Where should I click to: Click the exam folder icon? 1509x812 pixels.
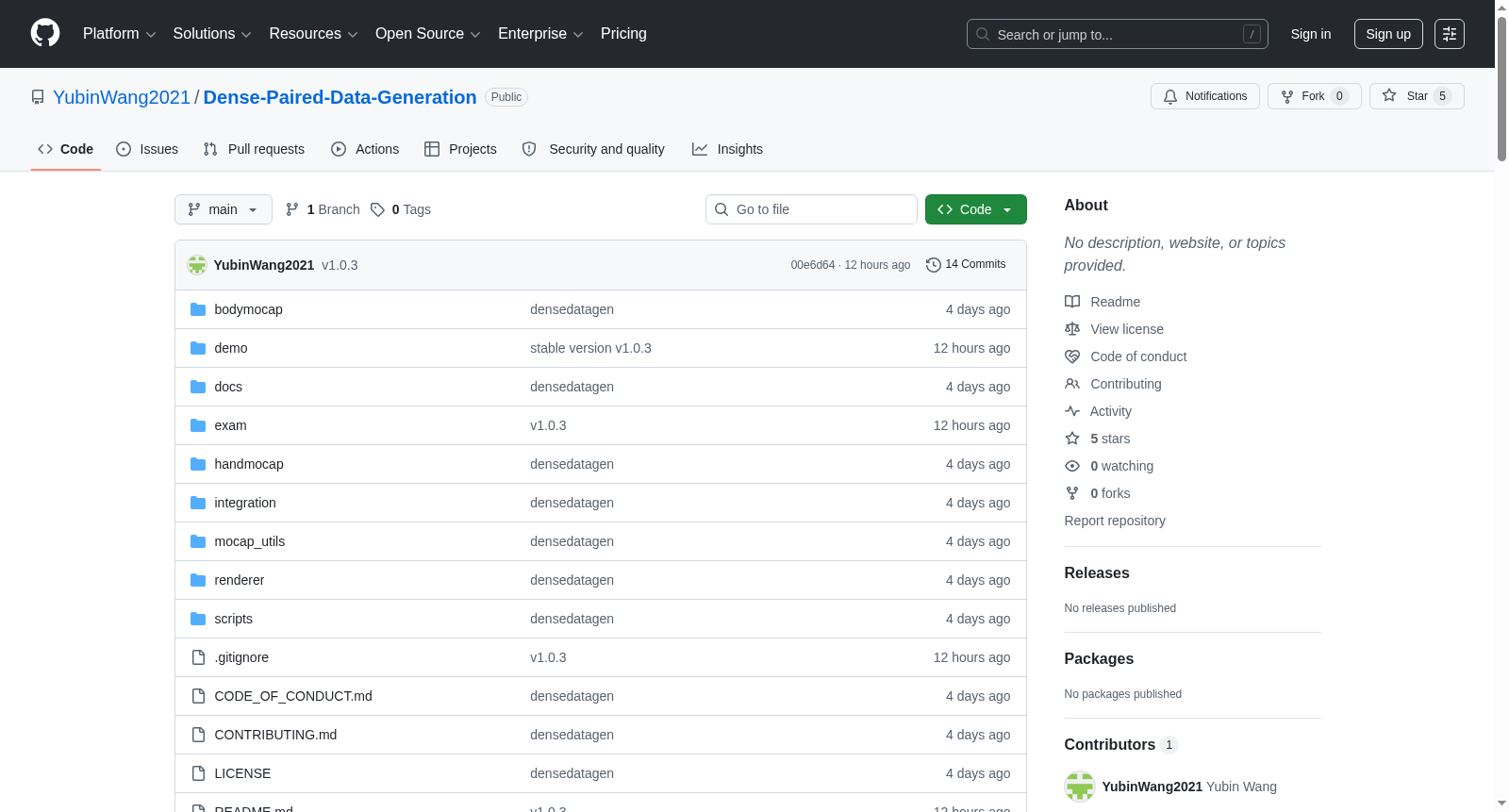198,425
